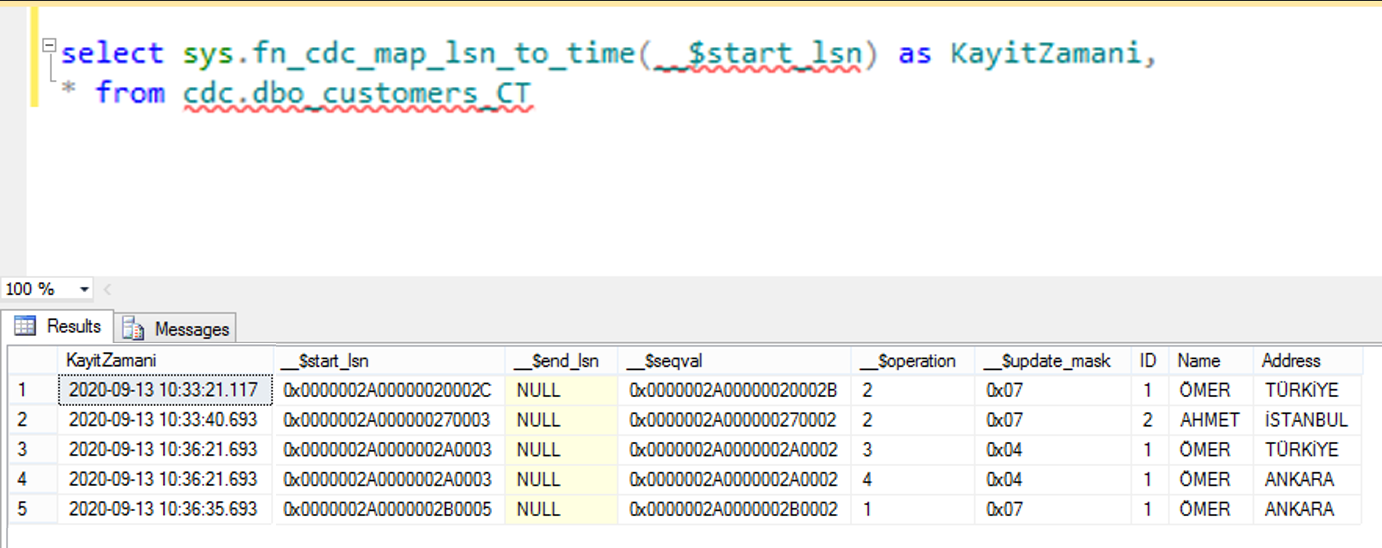Image resolution: width=1382 pixels, height=548 pixels.
Task: Click cell 2020-09-13 10:36:35.693
Action: [x=165, y=510]
